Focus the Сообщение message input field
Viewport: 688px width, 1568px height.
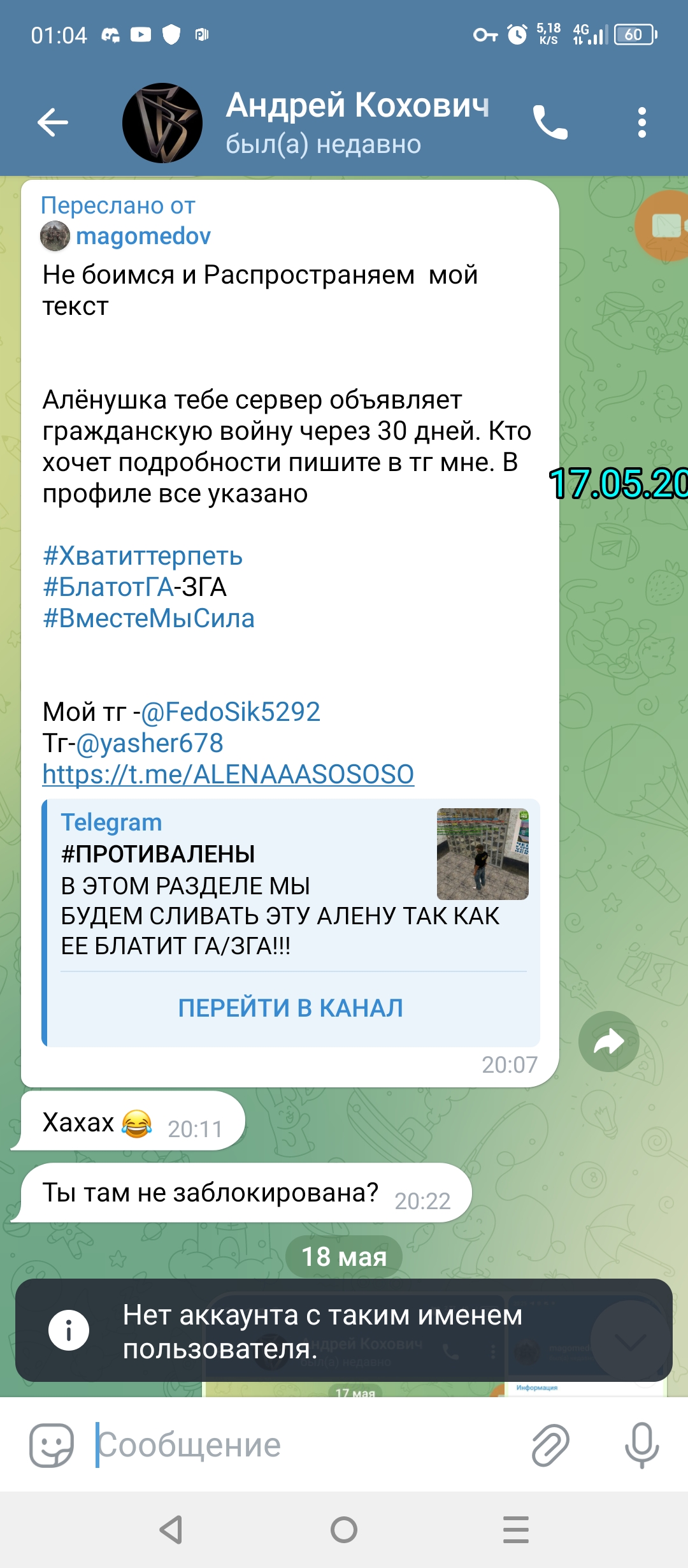[306, 1446]
